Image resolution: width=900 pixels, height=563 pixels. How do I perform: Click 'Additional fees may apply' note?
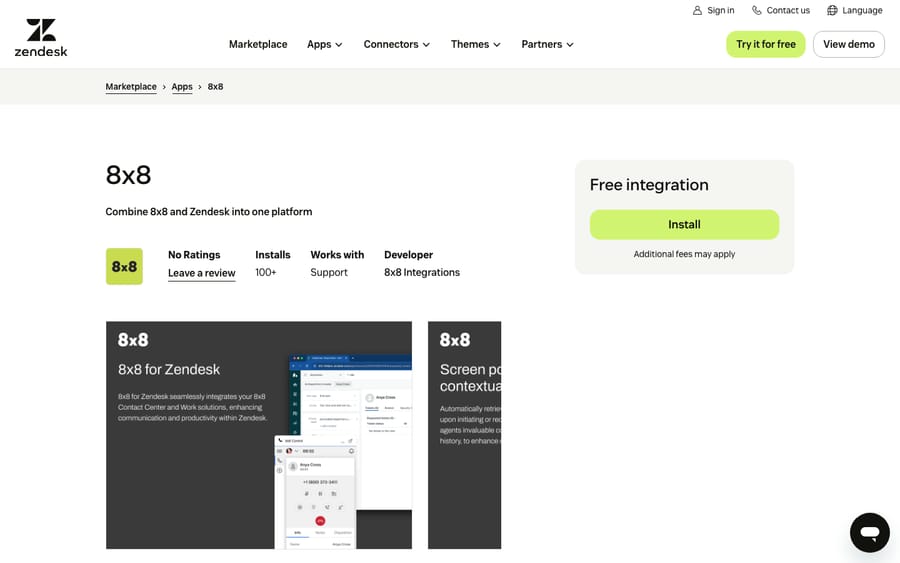click(x=684, y=254)
